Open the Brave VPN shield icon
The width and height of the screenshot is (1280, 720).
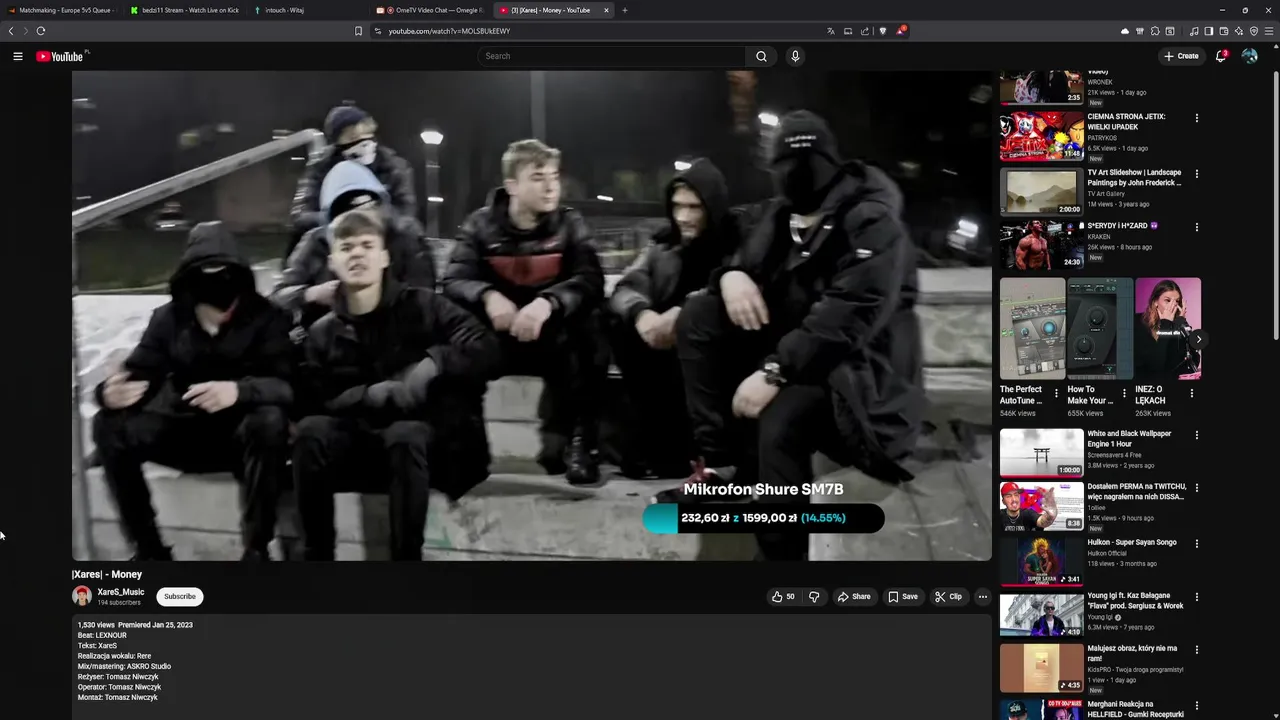click(1254, 31)
